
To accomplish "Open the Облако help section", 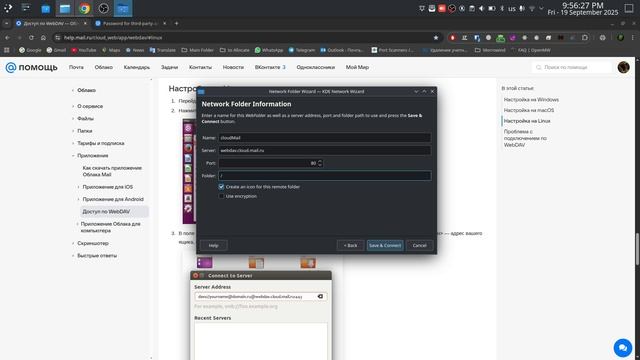I will click(104, 67).
